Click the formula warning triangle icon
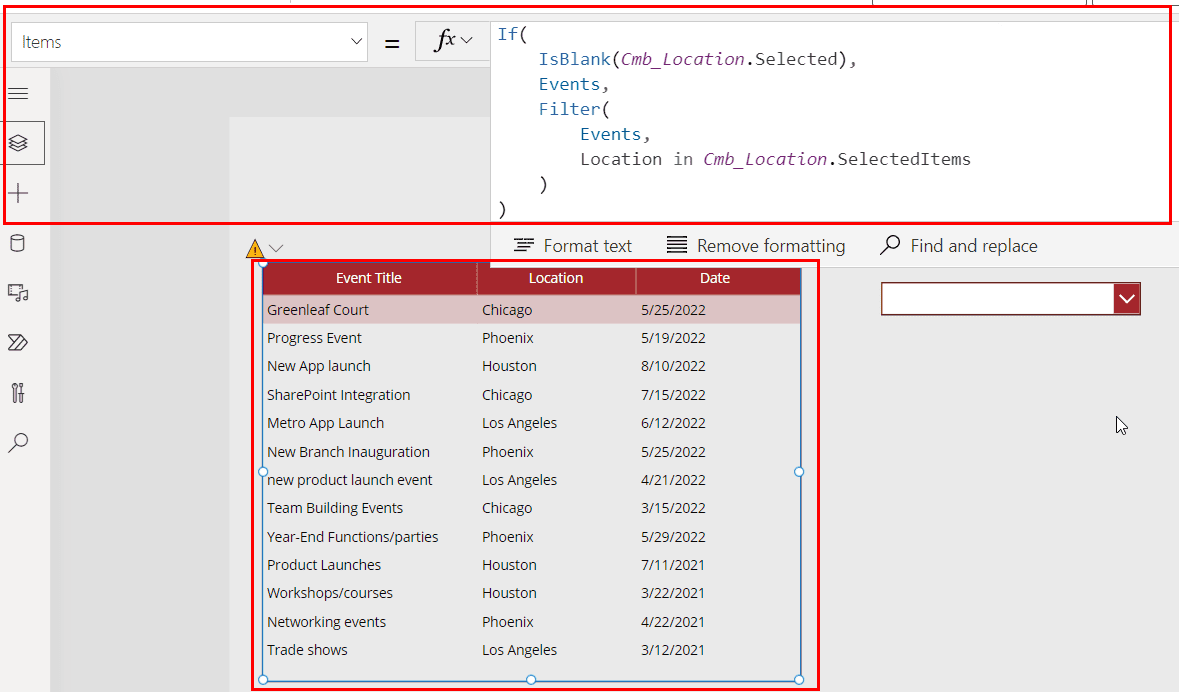 [256, 246]
